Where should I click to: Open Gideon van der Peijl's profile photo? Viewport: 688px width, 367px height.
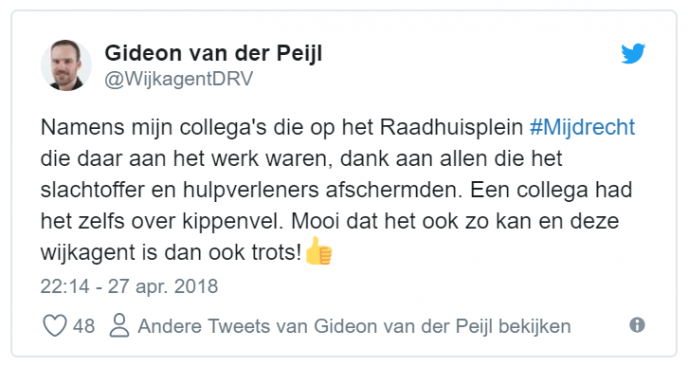coord(66,65)
